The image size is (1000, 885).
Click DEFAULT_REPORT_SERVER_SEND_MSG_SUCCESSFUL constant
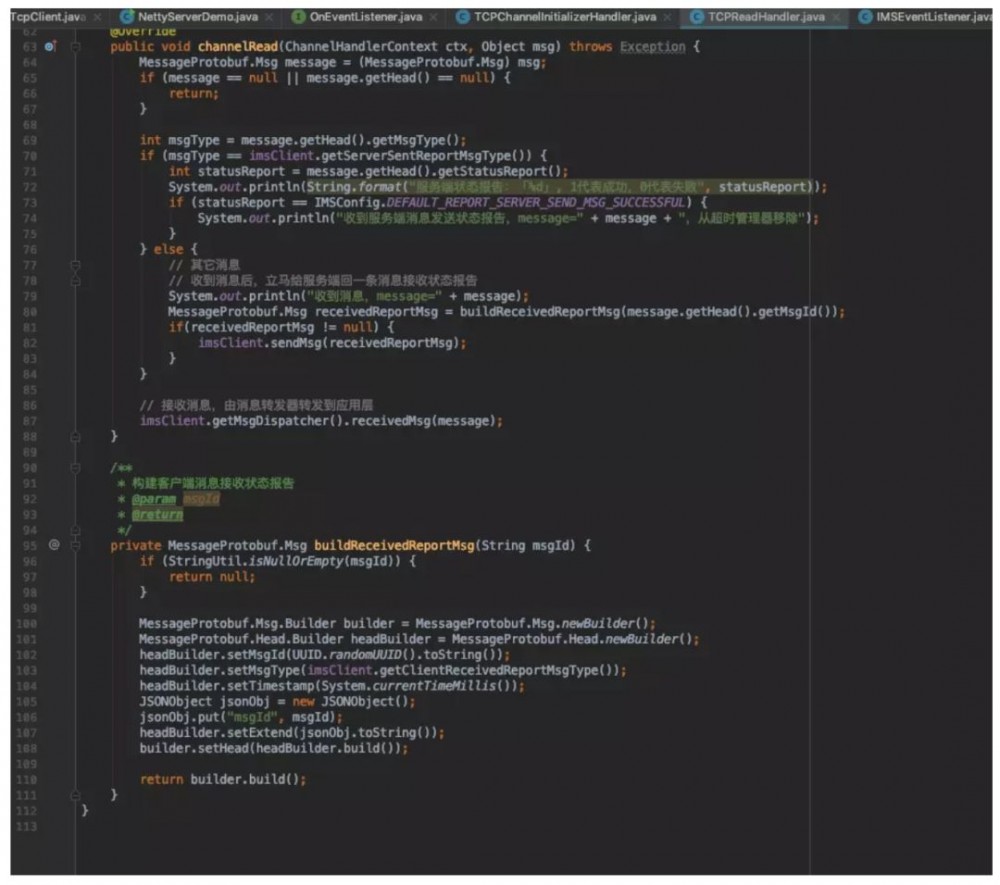click(x=536, y=203)
